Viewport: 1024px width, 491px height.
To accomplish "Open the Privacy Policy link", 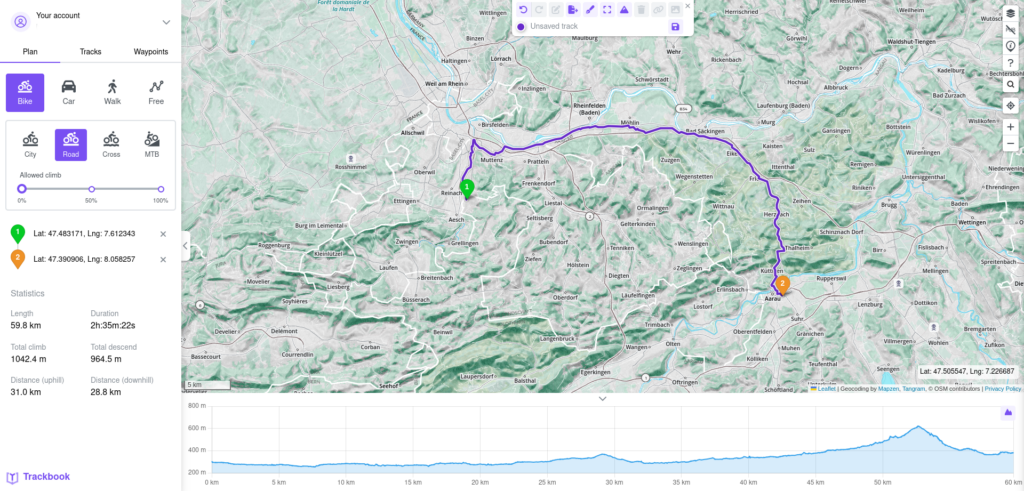I will (1002, 388).
